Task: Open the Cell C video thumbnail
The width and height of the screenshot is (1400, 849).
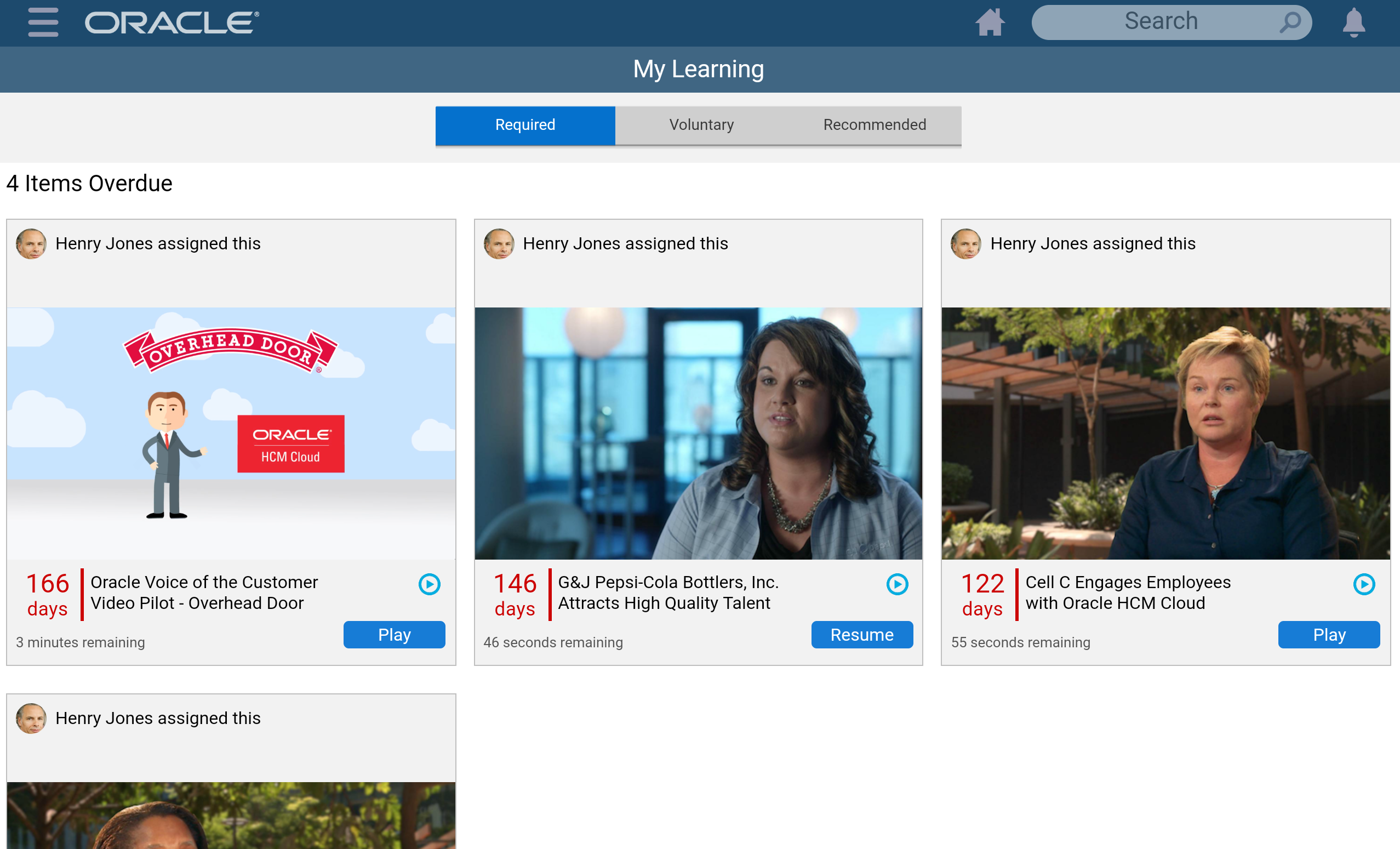Action: pyautogui.click(x=1166, y=434)
